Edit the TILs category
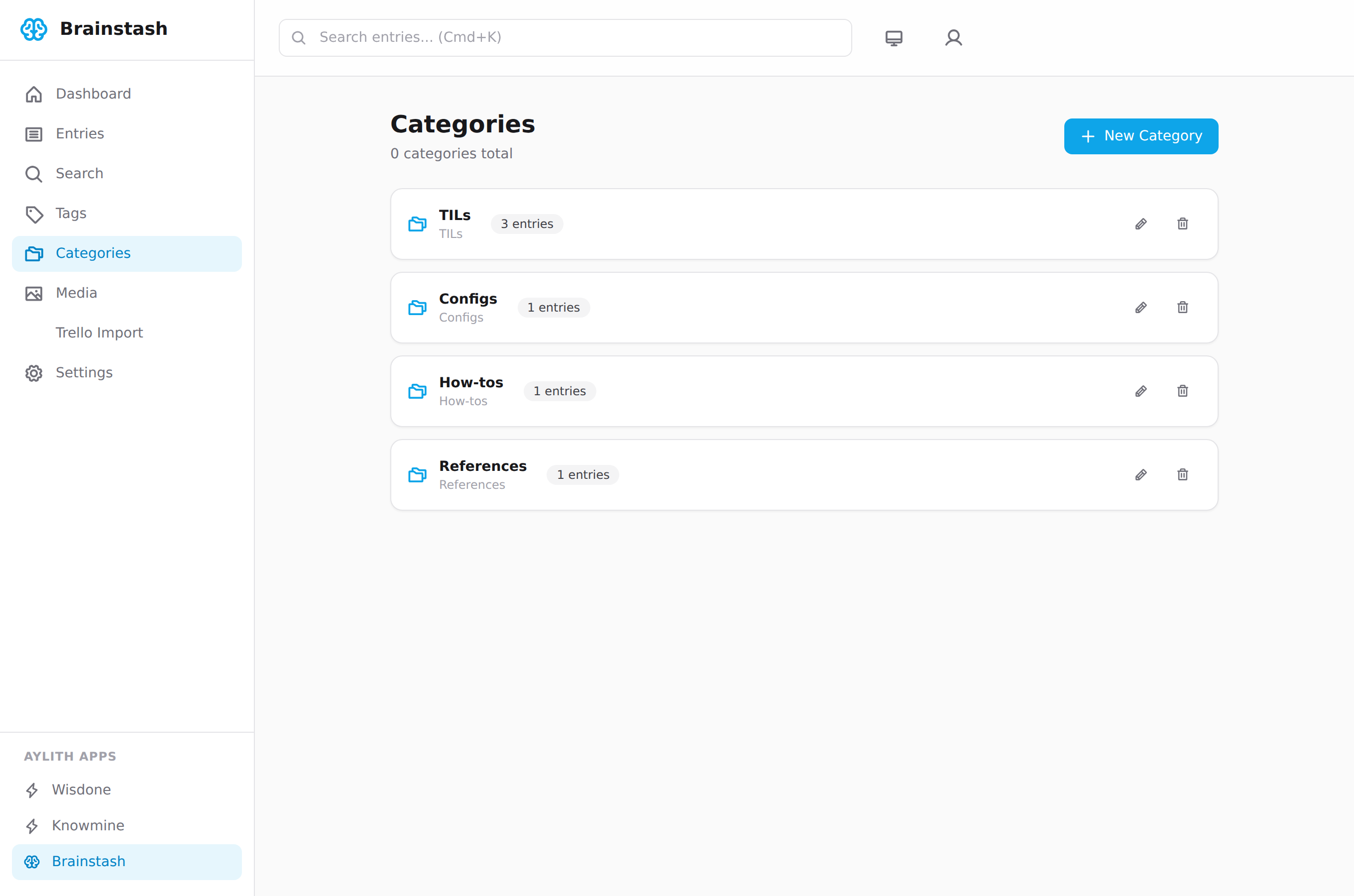This screenshot has width=1354, height=896. pos(1140,224)
